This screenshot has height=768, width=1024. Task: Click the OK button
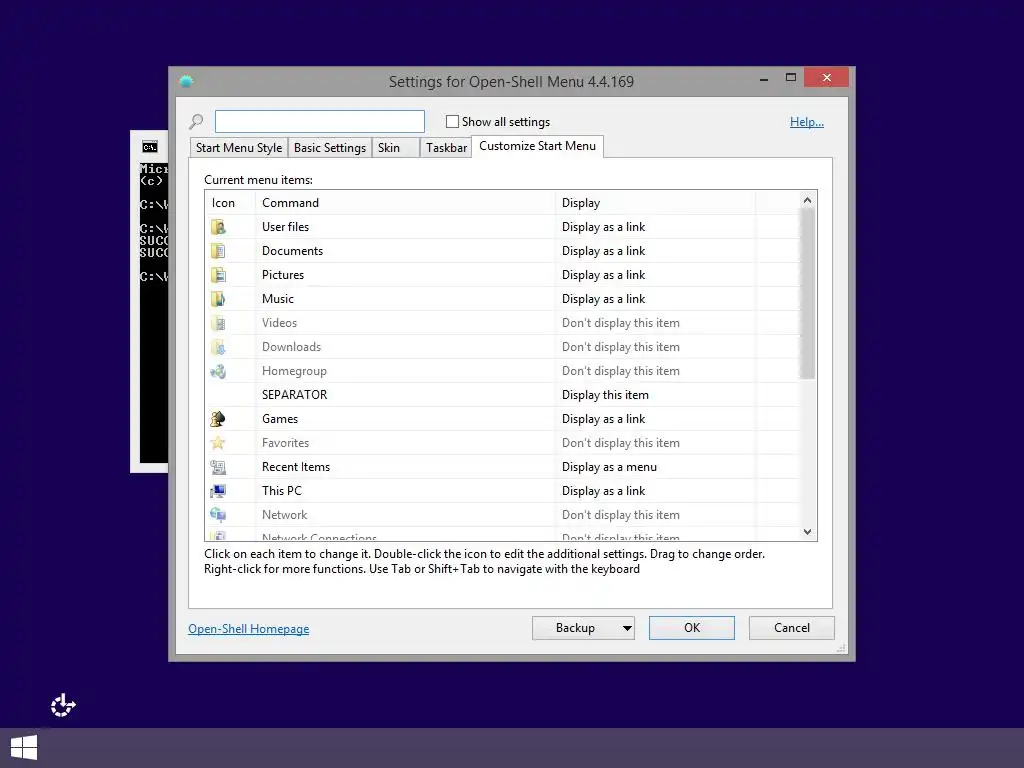[x=692, y=628]
